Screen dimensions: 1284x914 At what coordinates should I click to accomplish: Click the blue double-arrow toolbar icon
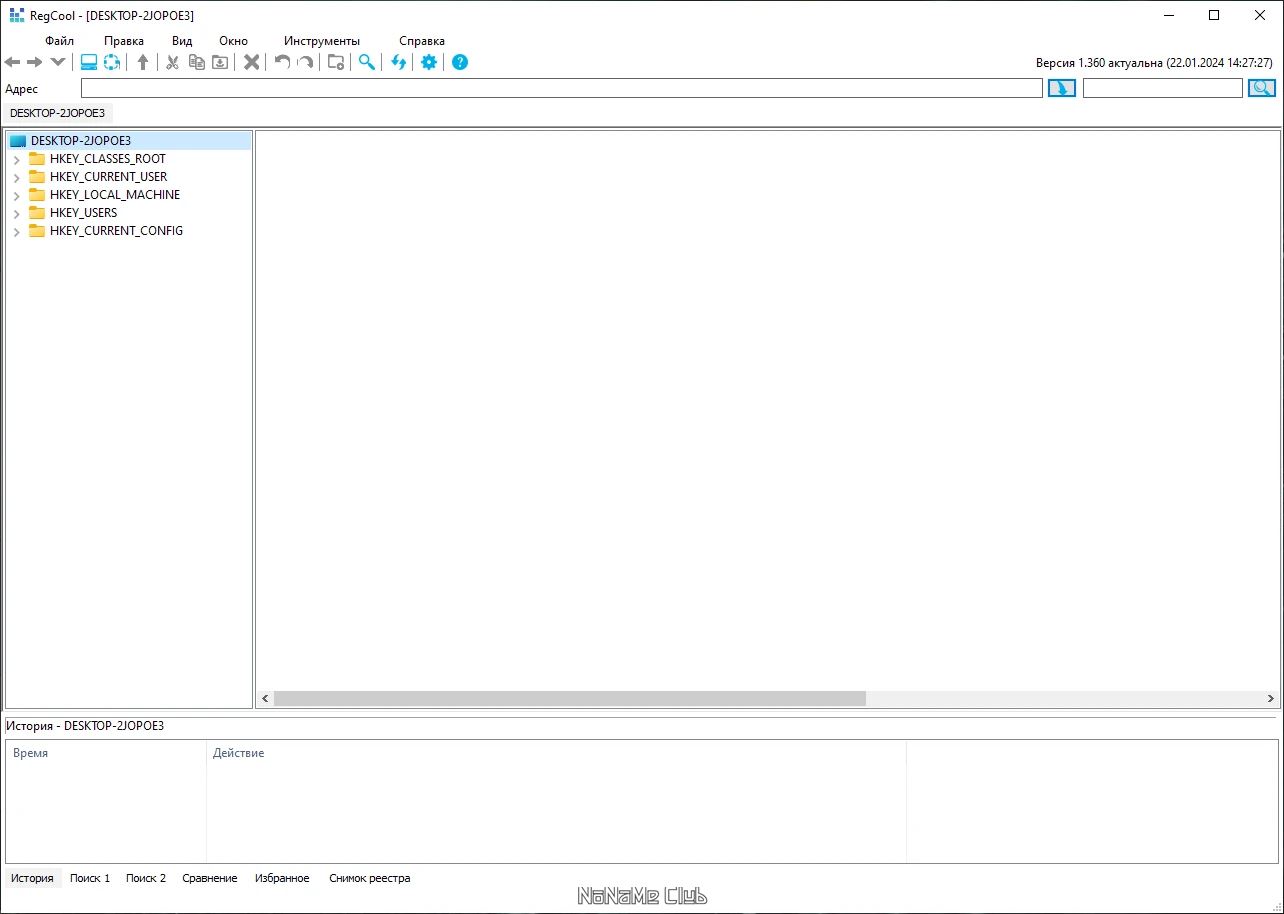(x=399, y=62)
